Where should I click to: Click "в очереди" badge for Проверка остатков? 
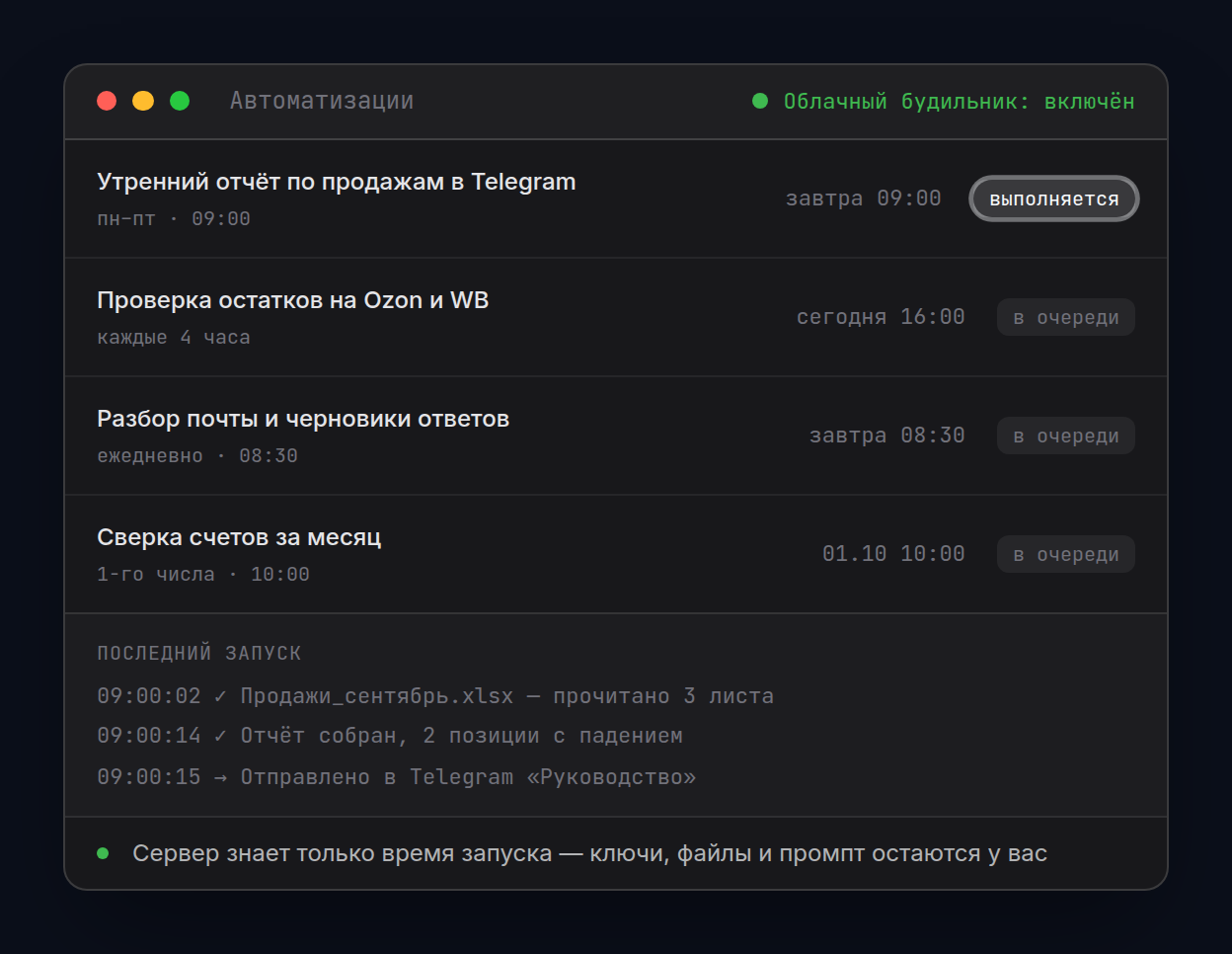coord(1066,317)
